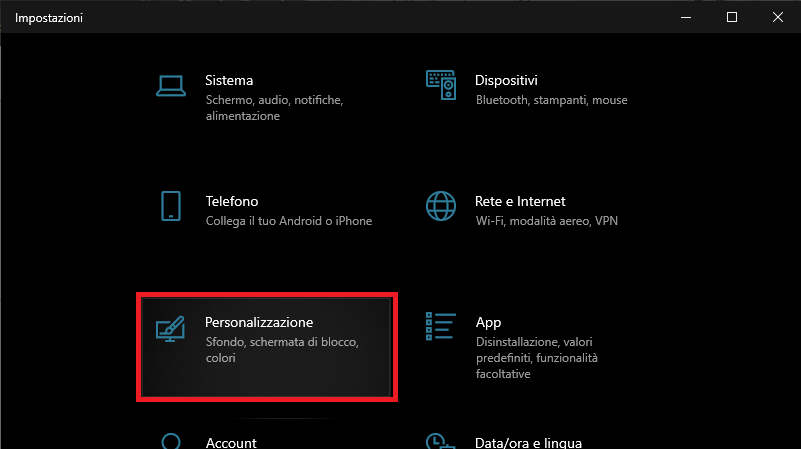The width and height of the screenshot is (801, 449).
Task: Click the Account person icon
Action: [171, 442]
